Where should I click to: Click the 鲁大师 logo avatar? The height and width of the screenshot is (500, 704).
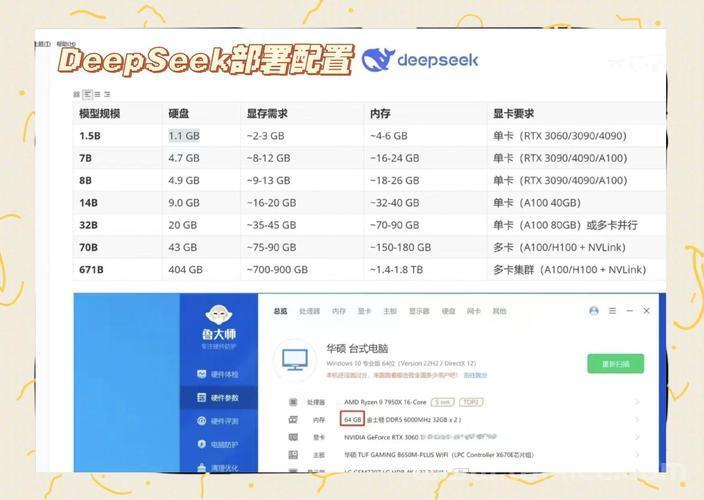coord(219,315)
